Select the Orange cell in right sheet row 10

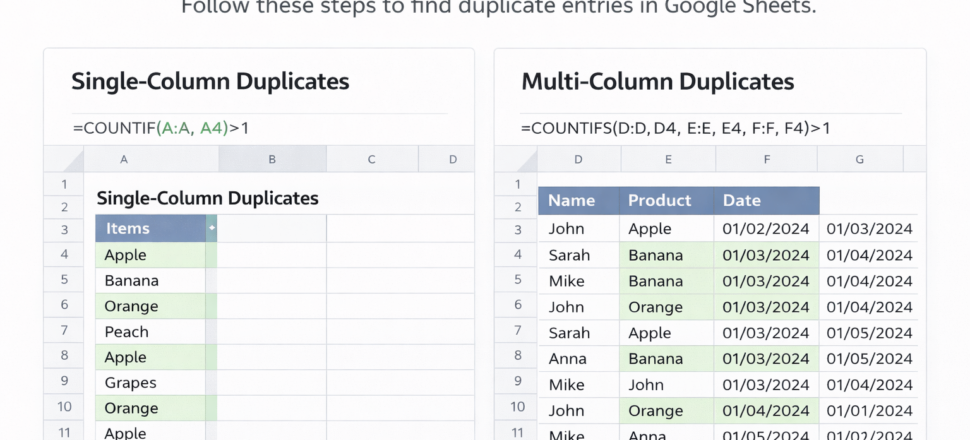pyautogui.click(x=667, y=410)
